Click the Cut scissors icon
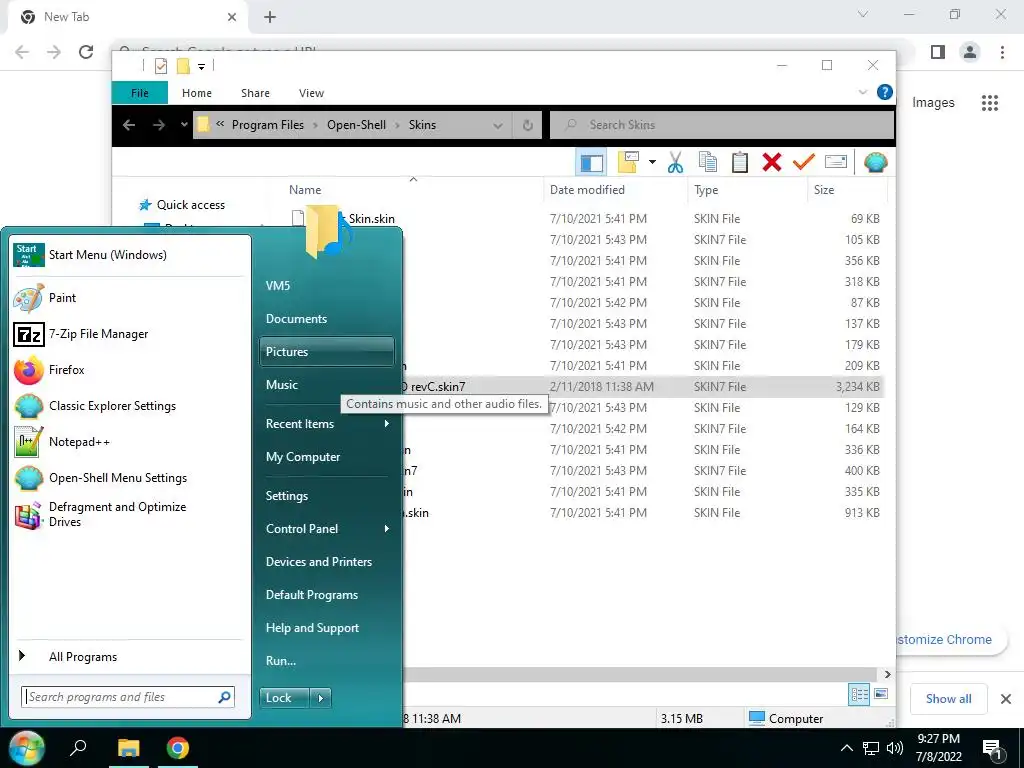 point(675,163)
